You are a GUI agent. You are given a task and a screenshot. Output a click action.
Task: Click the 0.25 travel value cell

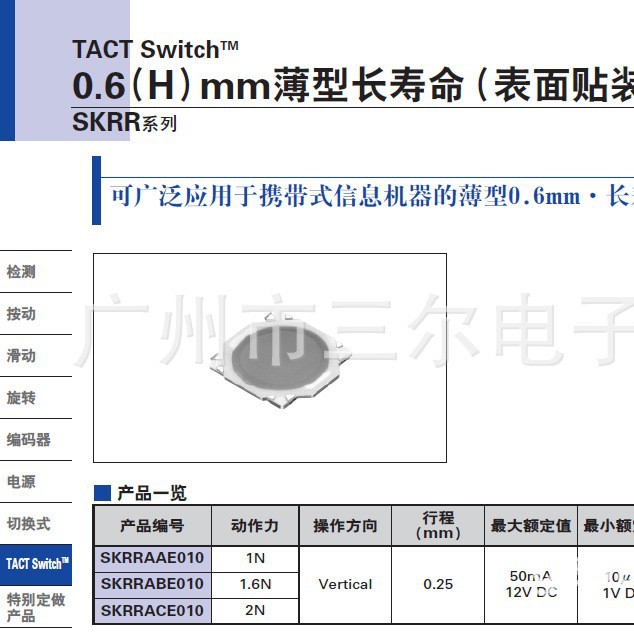[438, 584]
